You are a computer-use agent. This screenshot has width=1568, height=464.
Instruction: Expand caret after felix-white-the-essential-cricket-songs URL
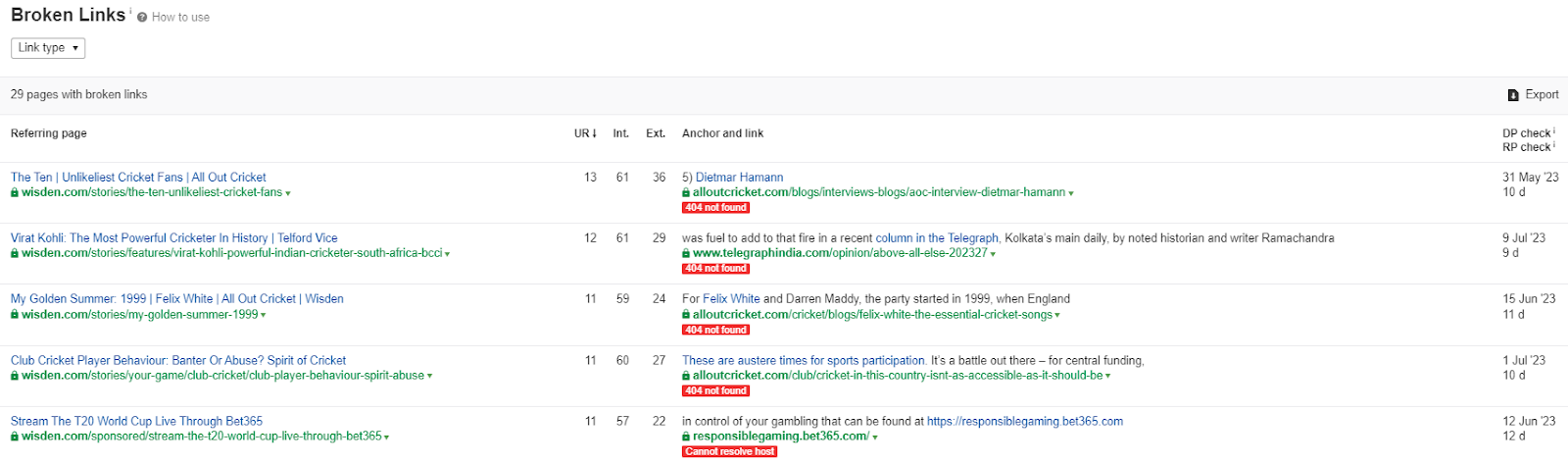pyautogui.click(x=1057, y=316)
